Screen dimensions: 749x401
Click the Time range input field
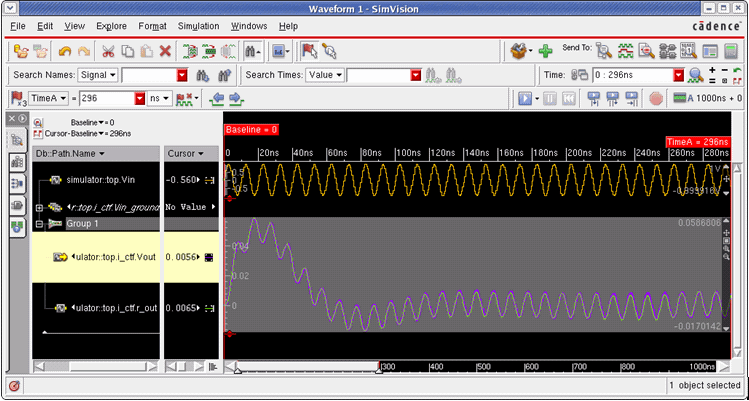[631, 75]
